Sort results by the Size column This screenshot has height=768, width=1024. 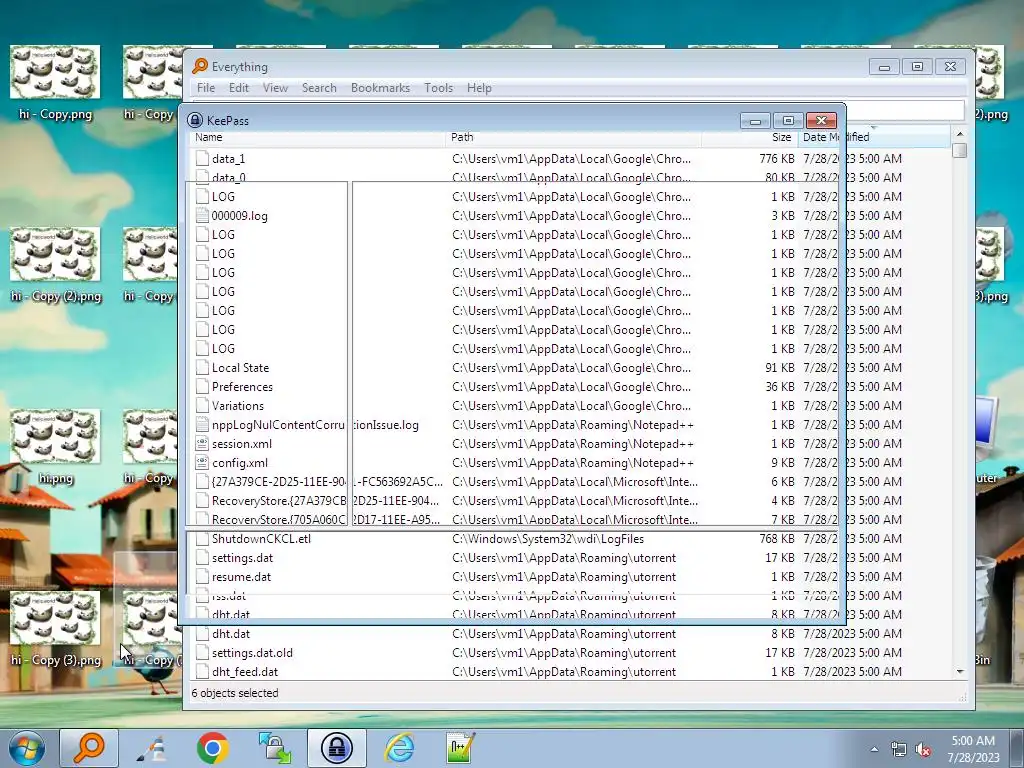750,137
